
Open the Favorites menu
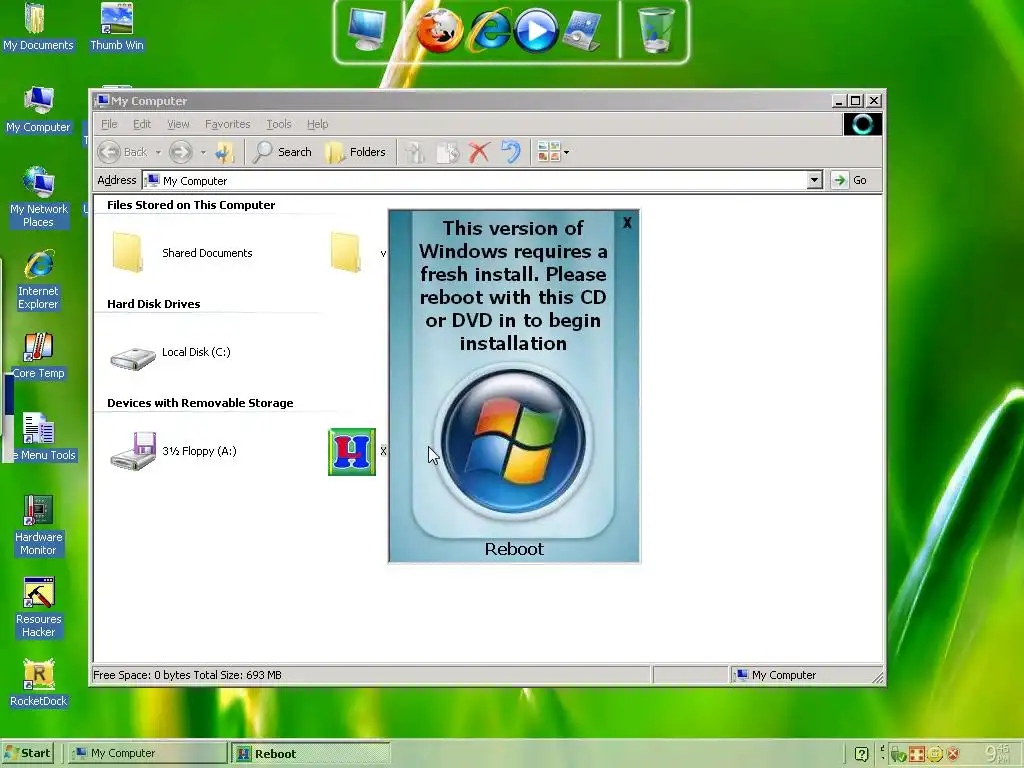click(227, 124)
